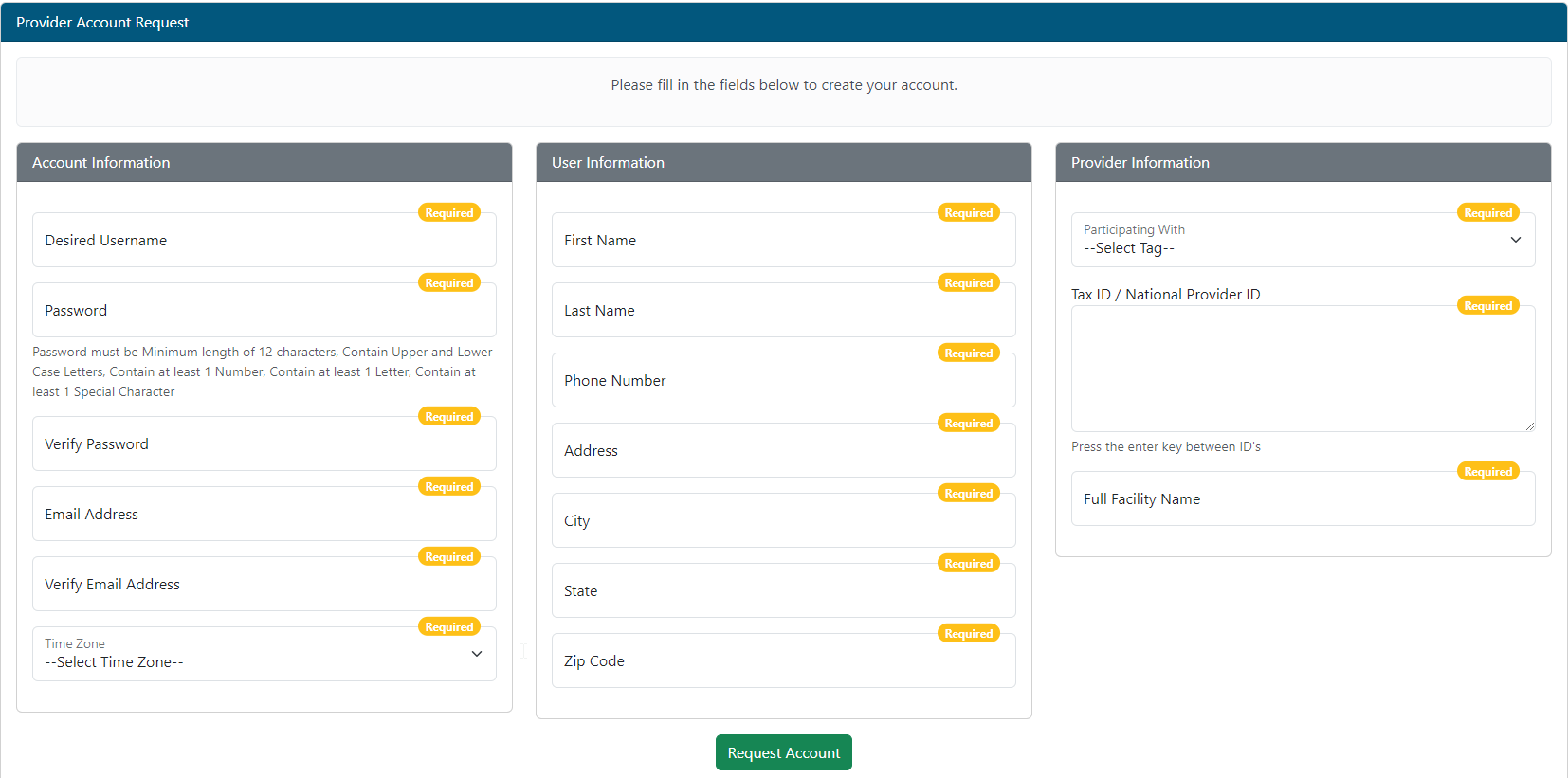Click the 'Please fill in the fields below' message

pos(784,85)
